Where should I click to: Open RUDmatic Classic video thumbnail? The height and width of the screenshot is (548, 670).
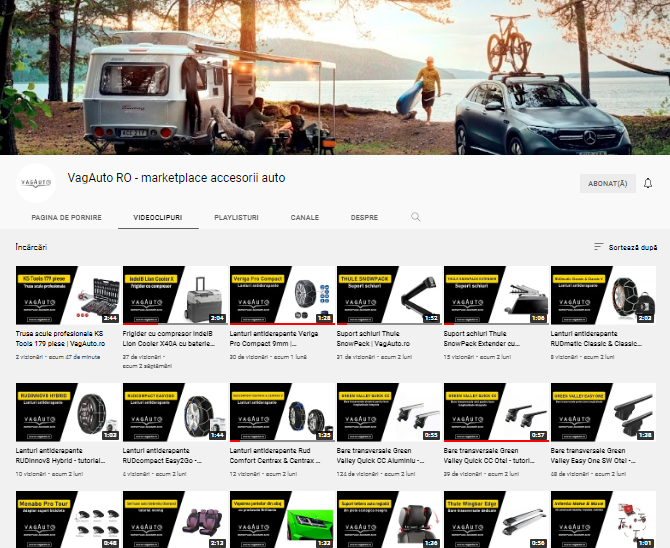[x=603, y=295]
